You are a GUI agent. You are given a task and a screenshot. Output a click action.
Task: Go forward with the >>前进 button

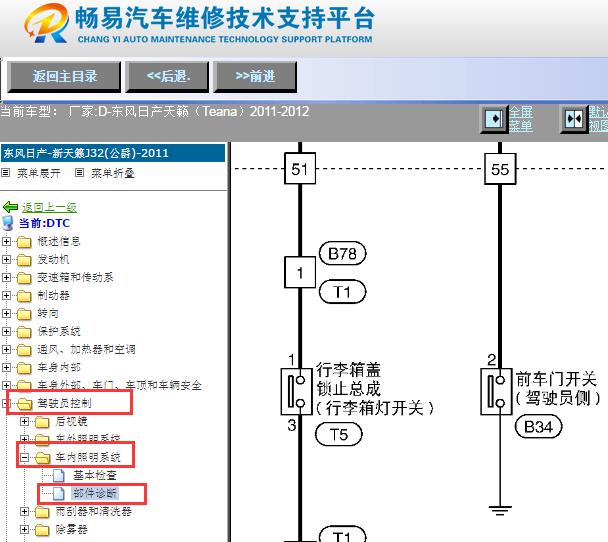255,77
